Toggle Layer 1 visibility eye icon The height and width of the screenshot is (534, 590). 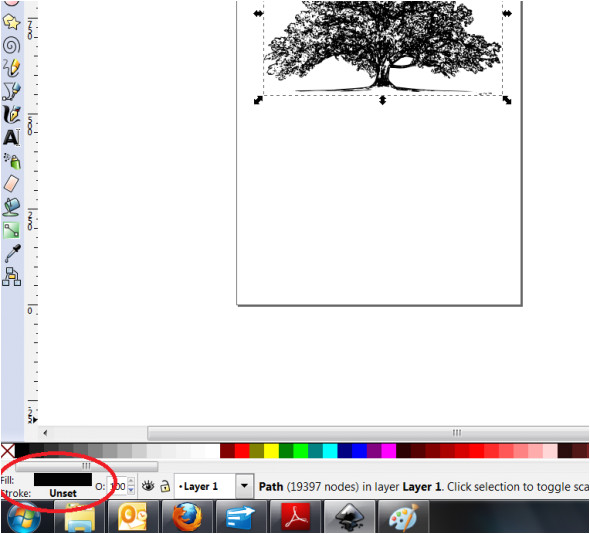[148, 486]
